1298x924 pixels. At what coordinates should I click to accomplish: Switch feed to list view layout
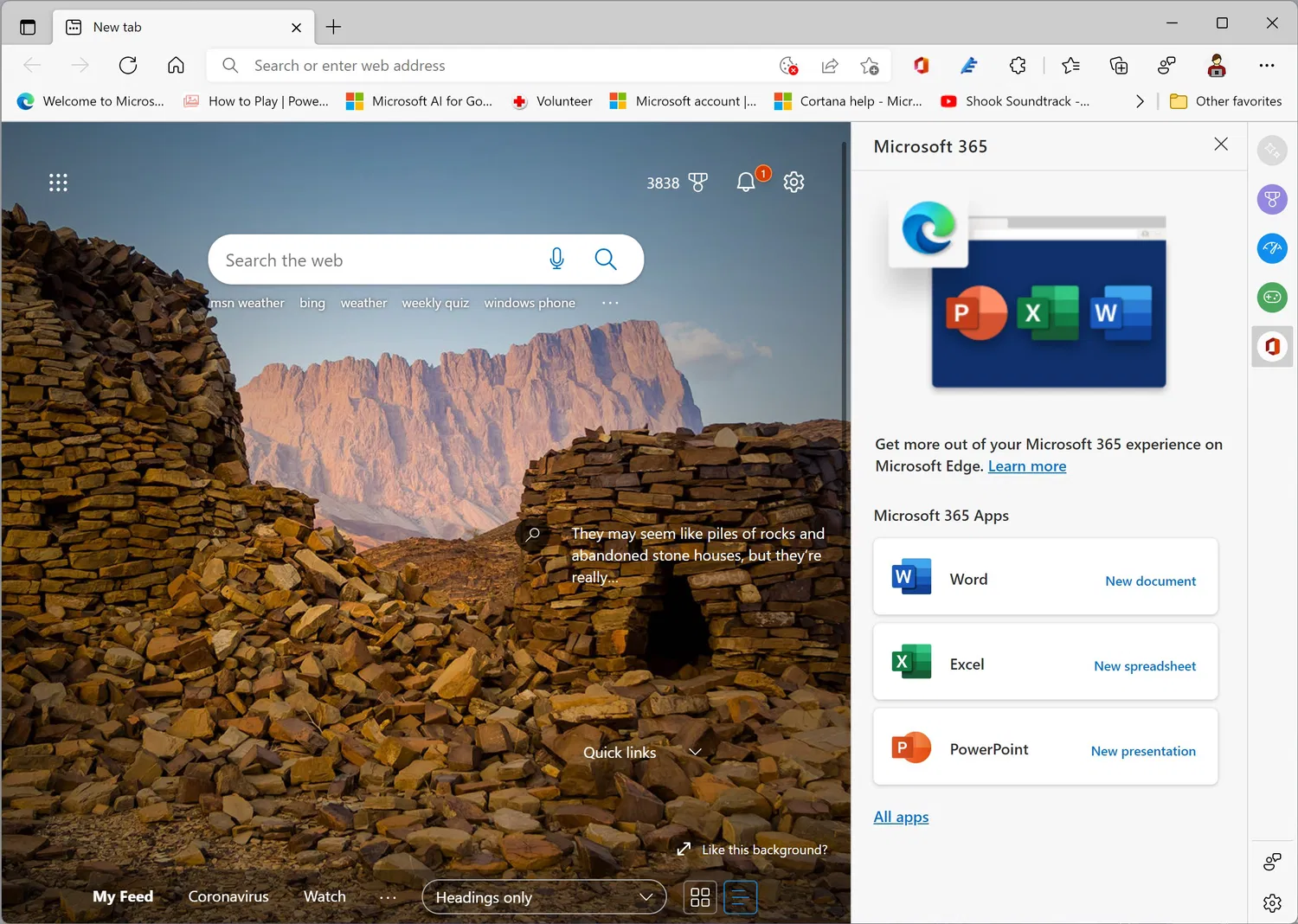(x=740, y=897)
